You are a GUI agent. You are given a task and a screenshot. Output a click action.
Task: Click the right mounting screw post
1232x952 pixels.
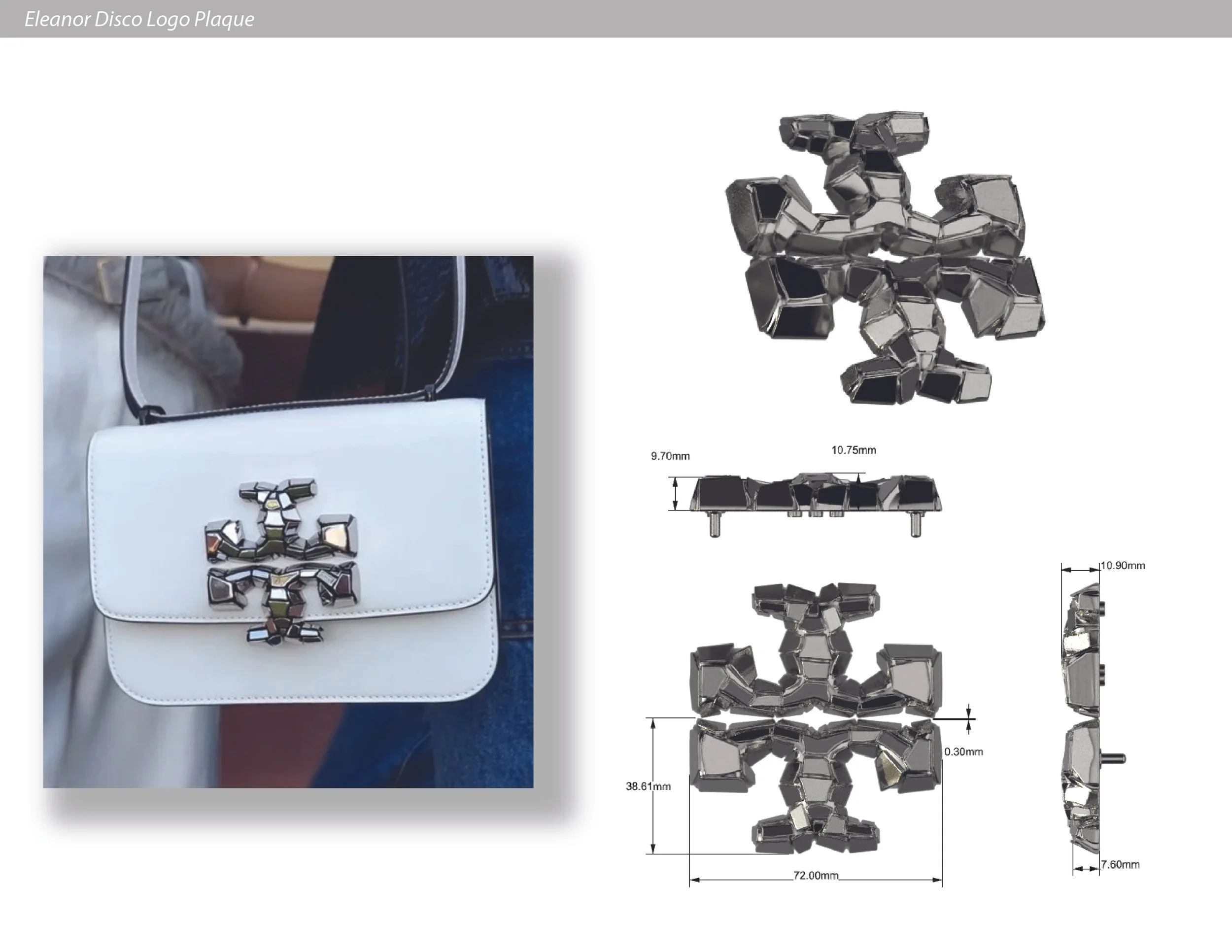pos(916,524)
